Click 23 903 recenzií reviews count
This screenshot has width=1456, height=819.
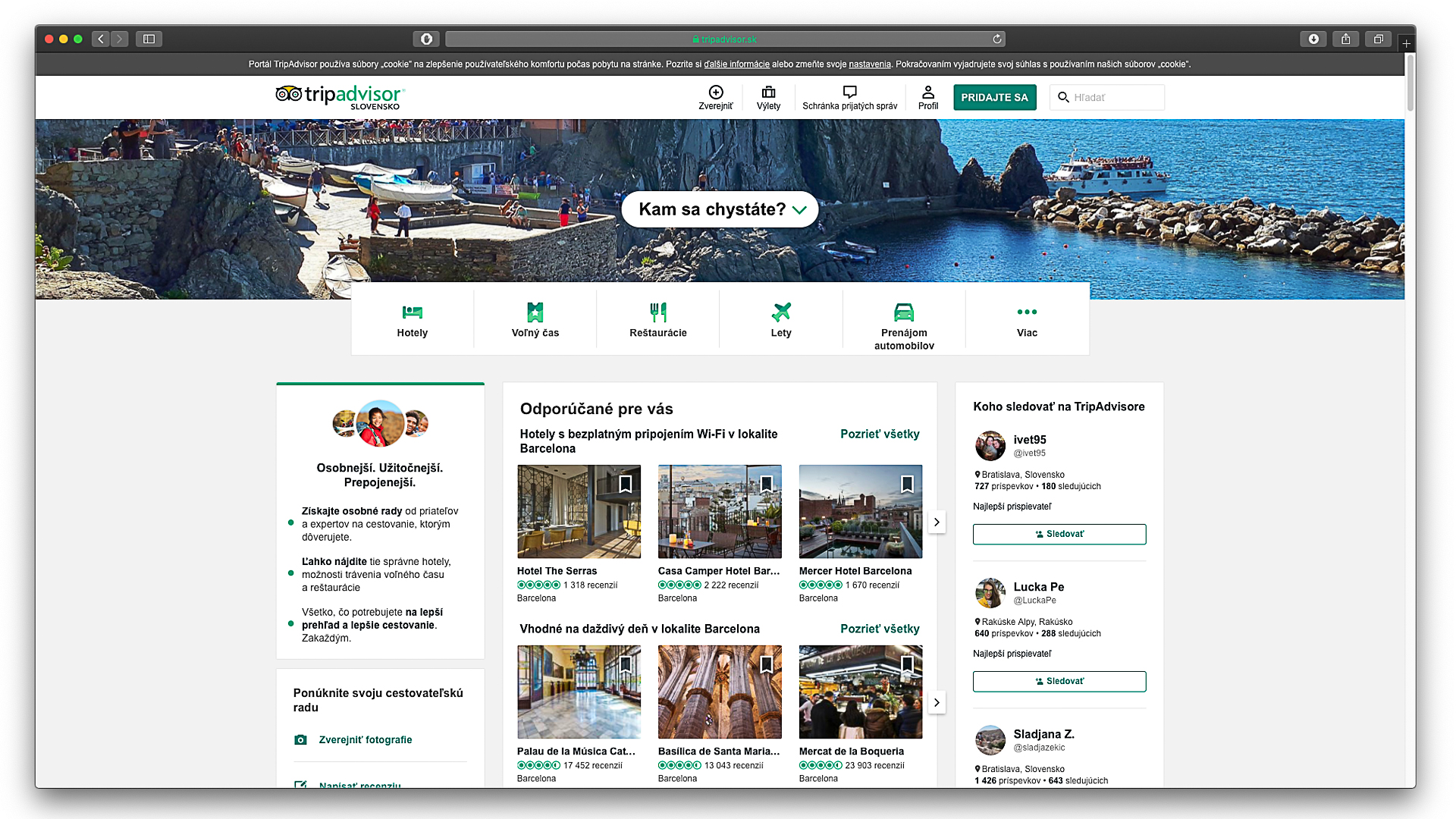pyautogui.click(x=874, y=765)
